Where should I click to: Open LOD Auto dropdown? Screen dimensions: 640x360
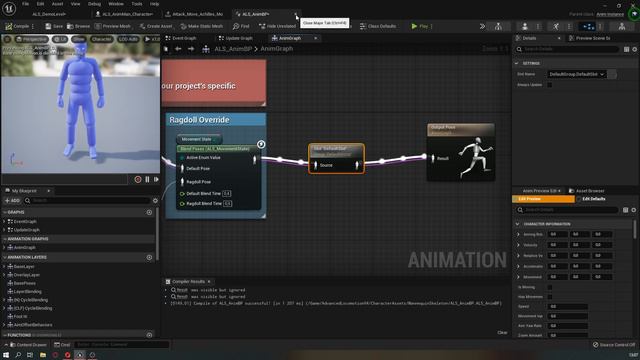(x=128, y=39)
